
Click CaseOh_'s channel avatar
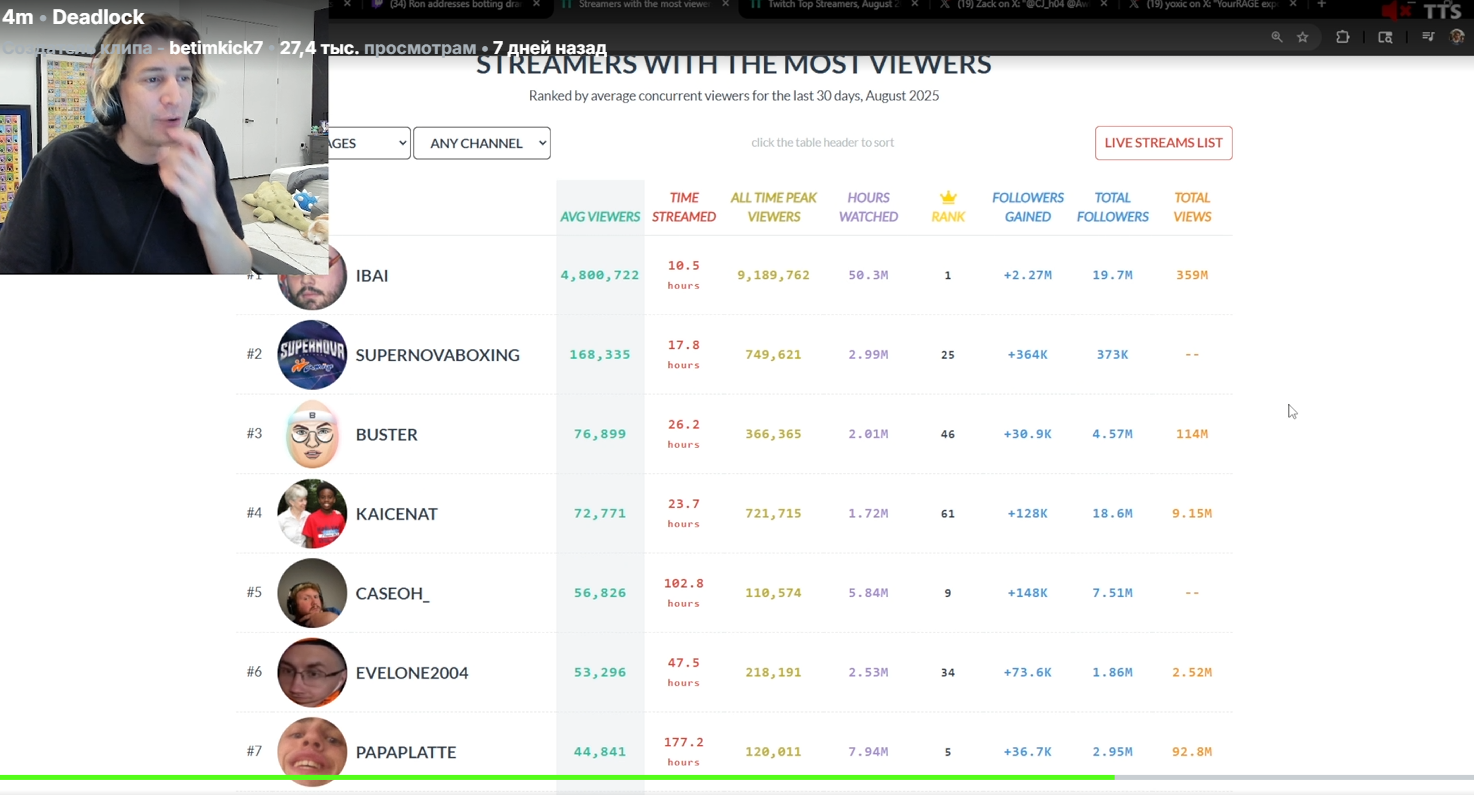312,593
